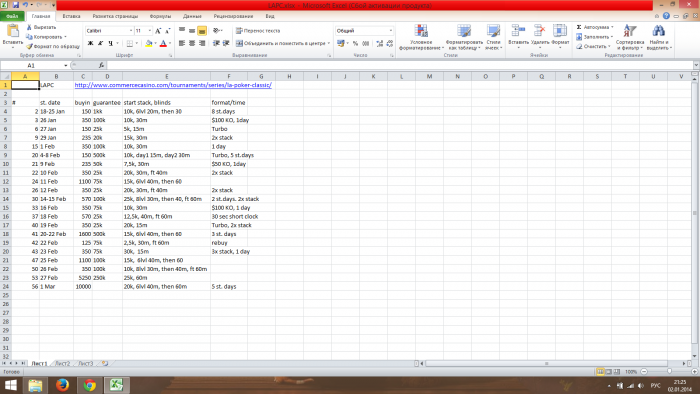Open Conditional Formatting (Условное форматирование)

click(x=421, y=37)
